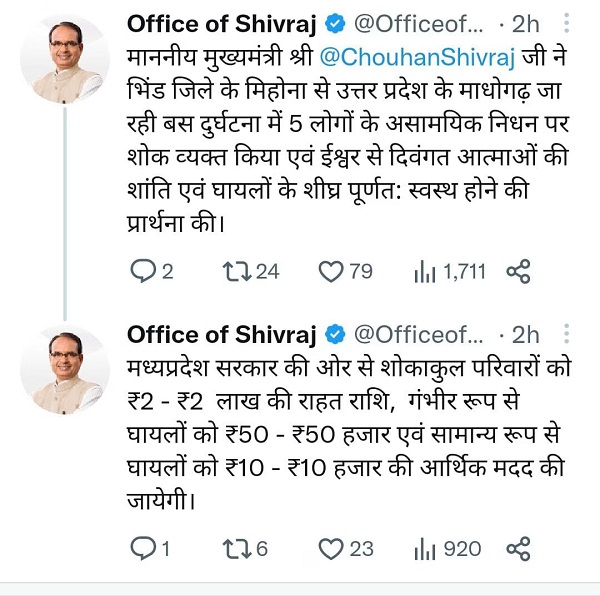
Task: Share the first tweet
Action: 518,271
